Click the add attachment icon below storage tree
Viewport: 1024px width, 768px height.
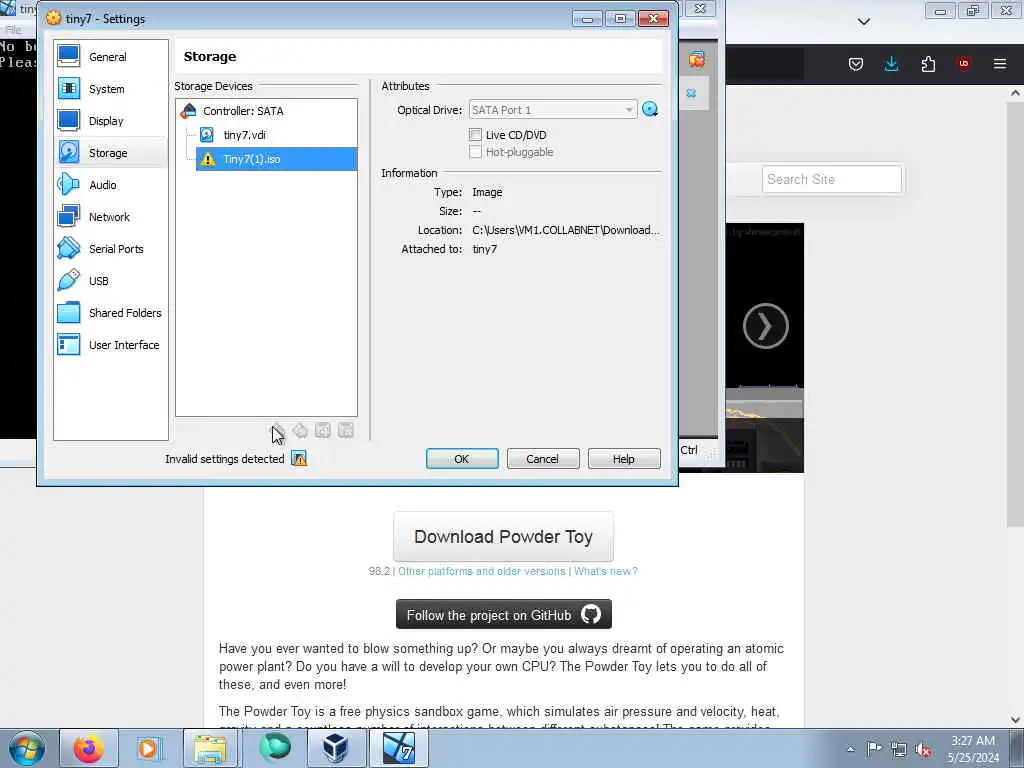coord(323,430)
